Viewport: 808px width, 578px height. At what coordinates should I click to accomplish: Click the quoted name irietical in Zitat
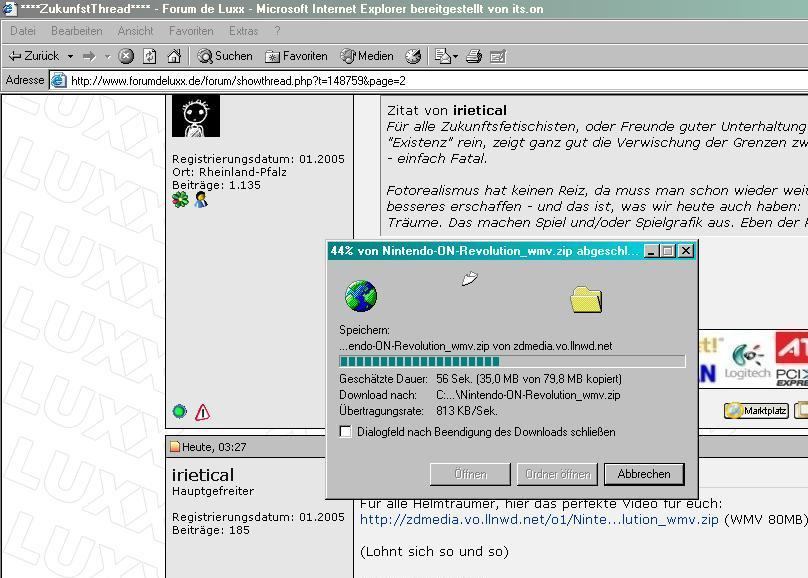(480, 110)
